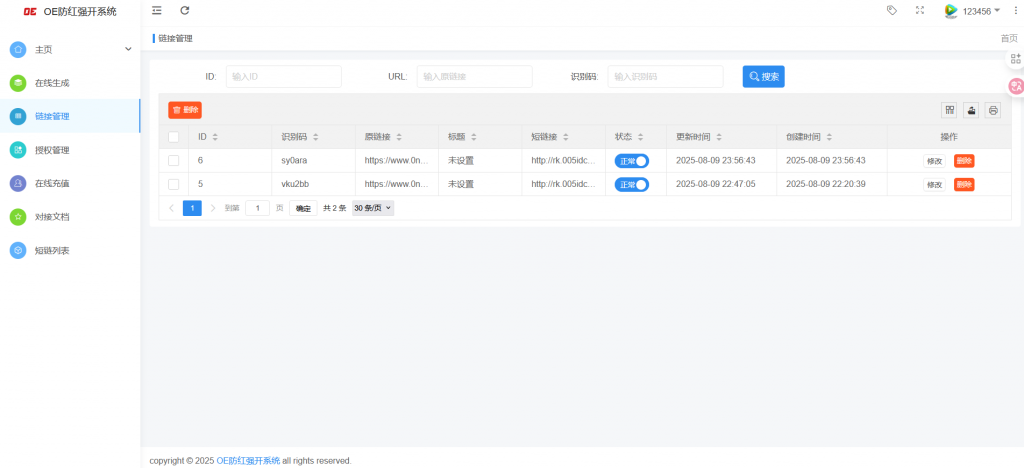Click 修改 for the vku2bb row
The height and width of the screenshot is (468, 1024).
[x=934, y=185]
